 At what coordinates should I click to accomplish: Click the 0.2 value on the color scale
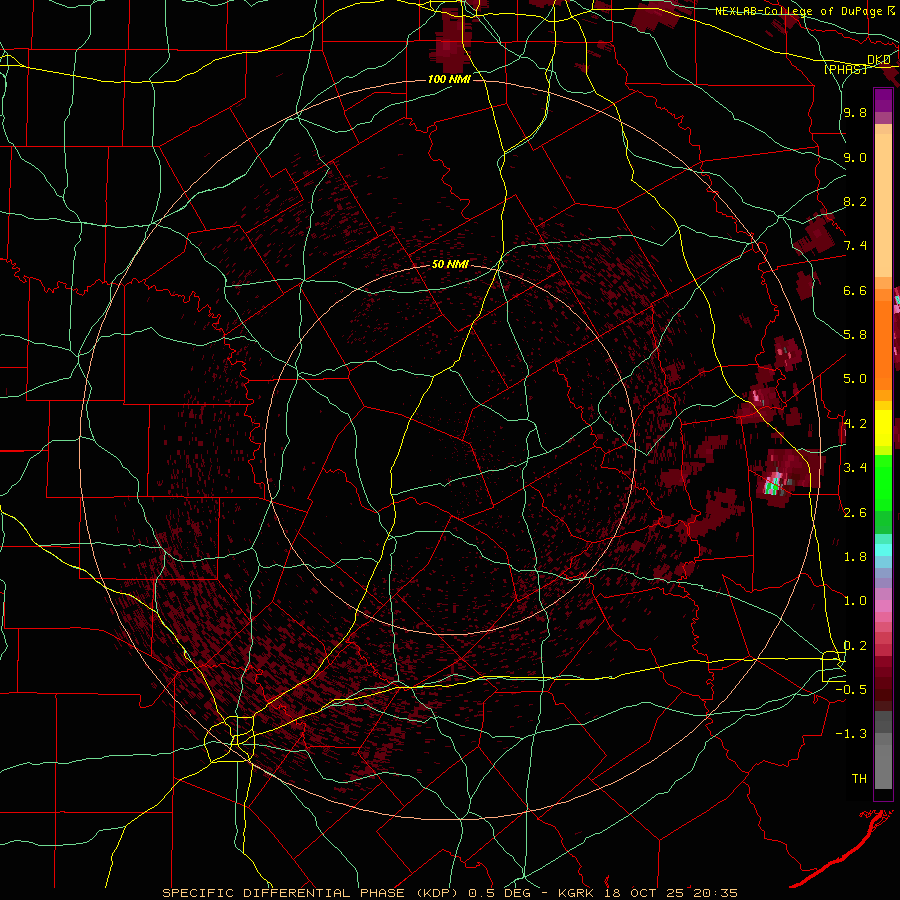pos(855,646)
